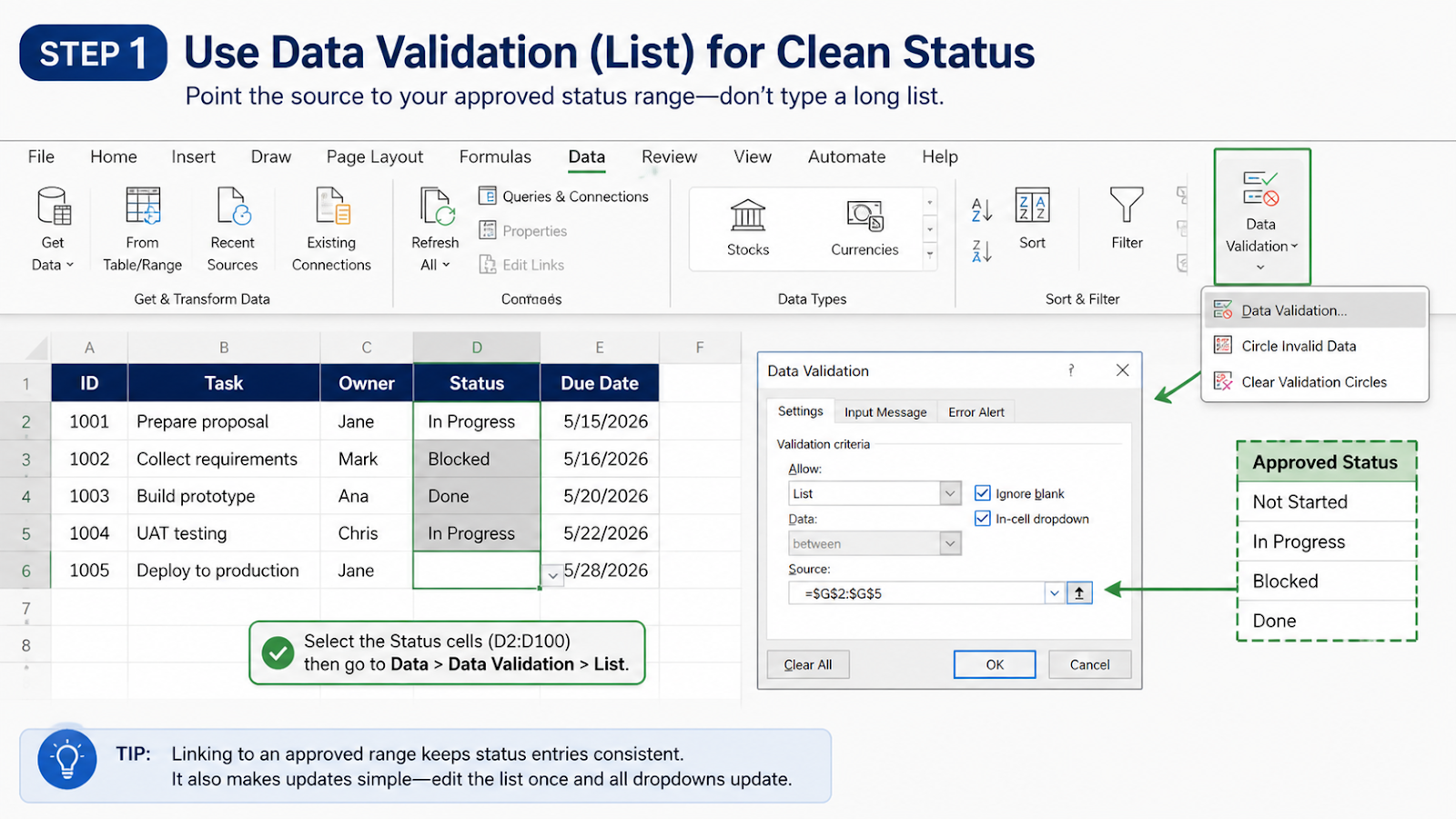Expand the Data Types gallery more arrow
This screenshot has height=819, width=1456.
pos(930,257)
